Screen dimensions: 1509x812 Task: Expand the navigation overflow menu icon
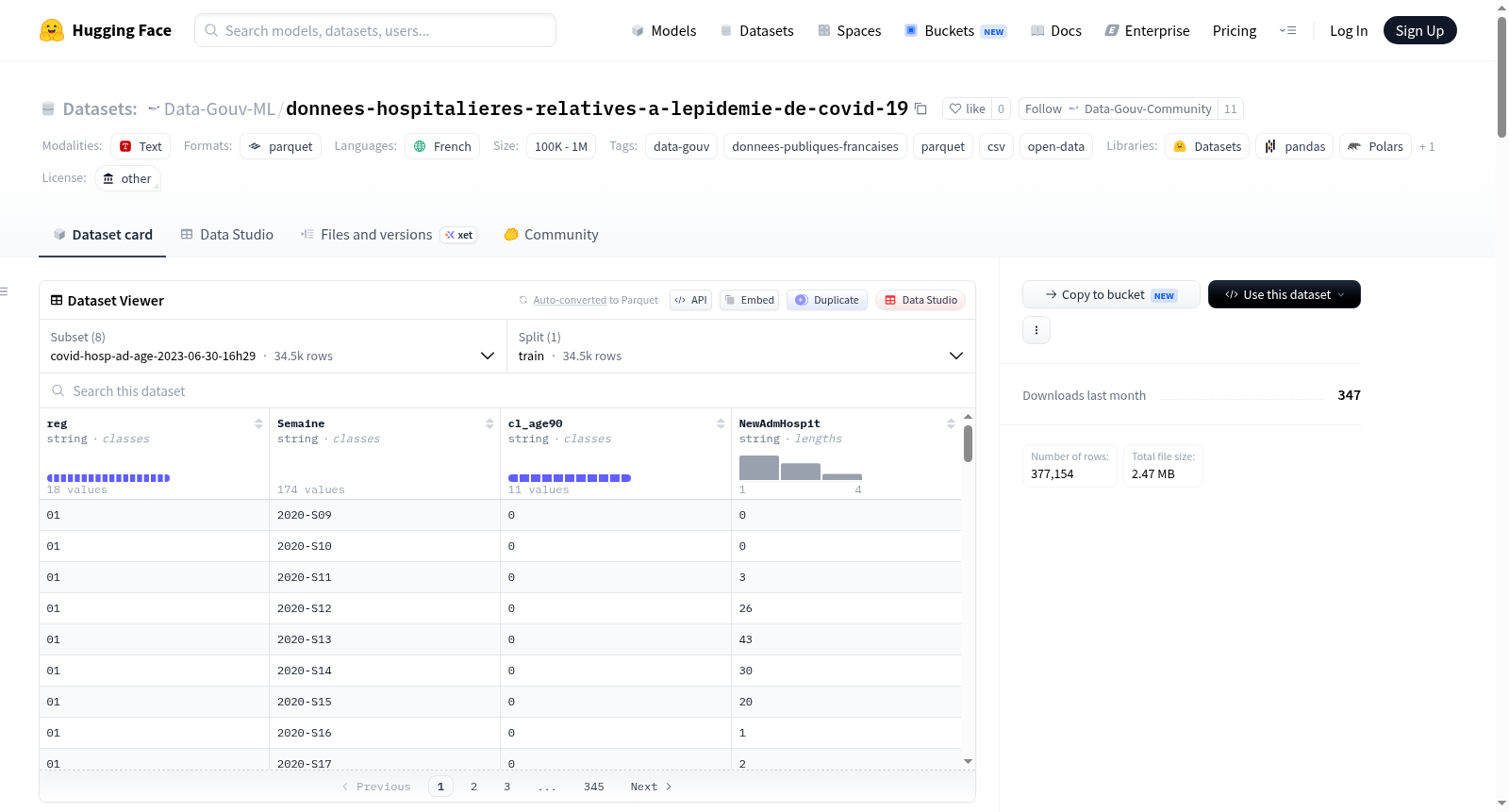pos(1287,30)
